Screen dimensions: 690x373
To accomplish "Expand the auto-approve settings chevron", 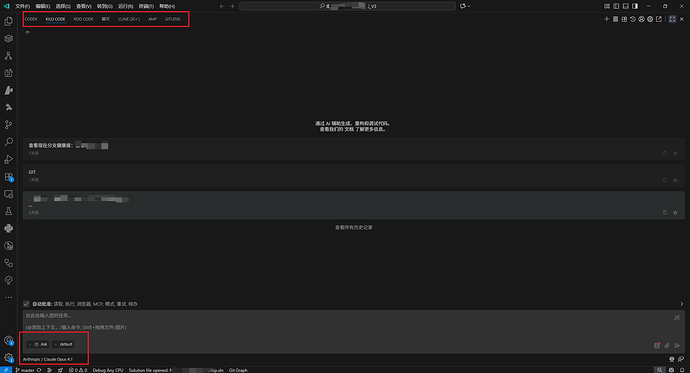I will tap(682, 304).
